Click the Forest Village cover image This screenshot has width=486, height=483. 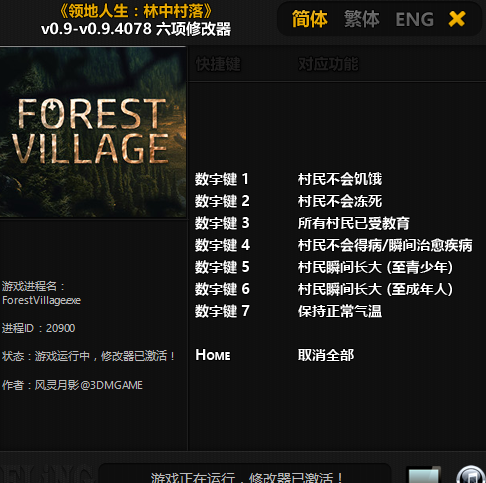pos(93,132)
